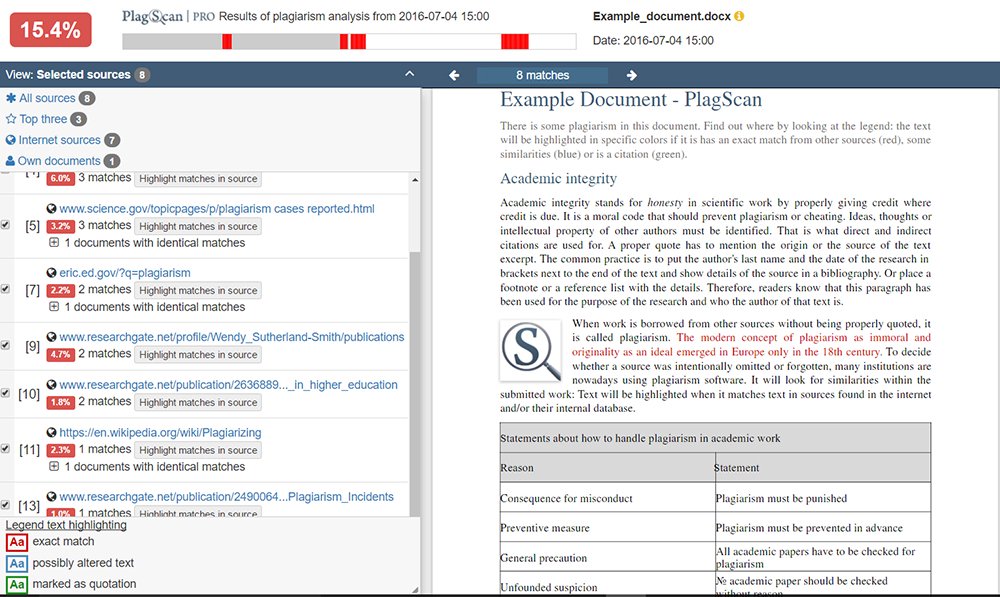Click globe icon before Wendy_Sutherland-Smith link
This screenshot has height=597, width=1000.
(52, 337)
